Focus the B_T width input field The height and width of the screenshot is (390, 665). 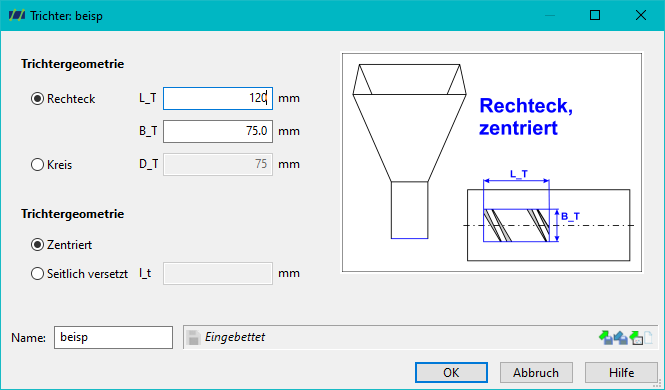[218, 131]
